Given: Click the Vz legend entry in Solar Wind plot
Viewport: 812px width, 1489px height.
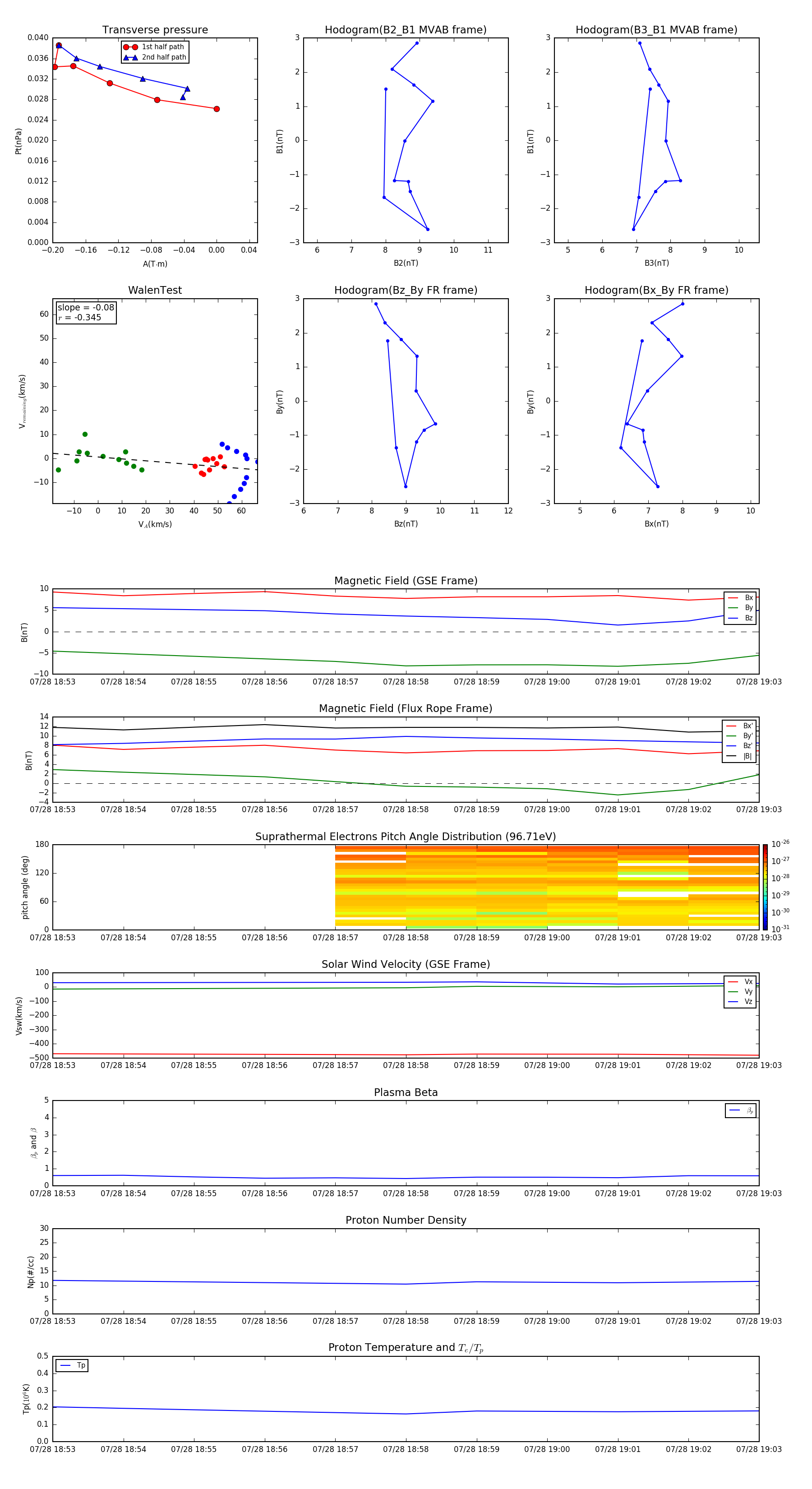Looking at the screenshot, I should [740, 1002].
